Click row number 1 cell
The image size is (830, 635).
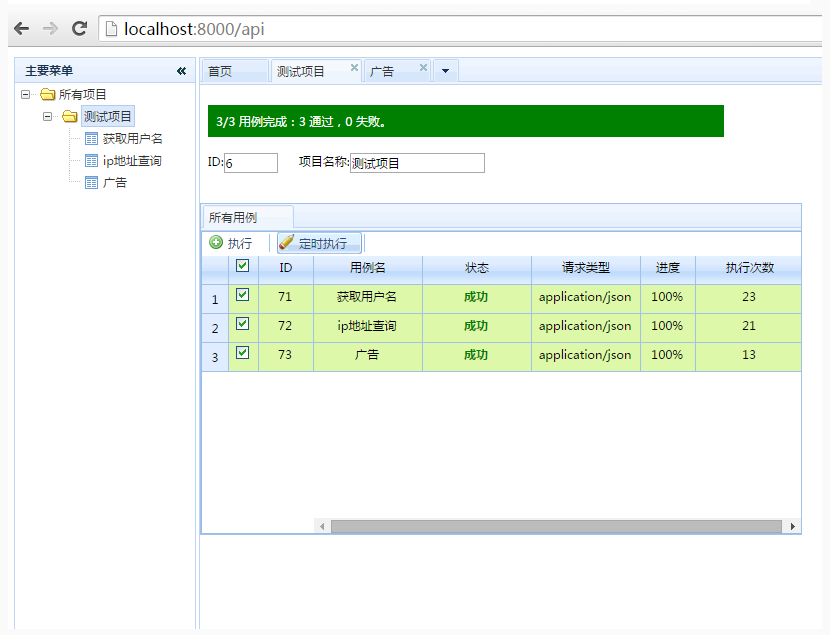pyautogui.click(x=215, y=300)
